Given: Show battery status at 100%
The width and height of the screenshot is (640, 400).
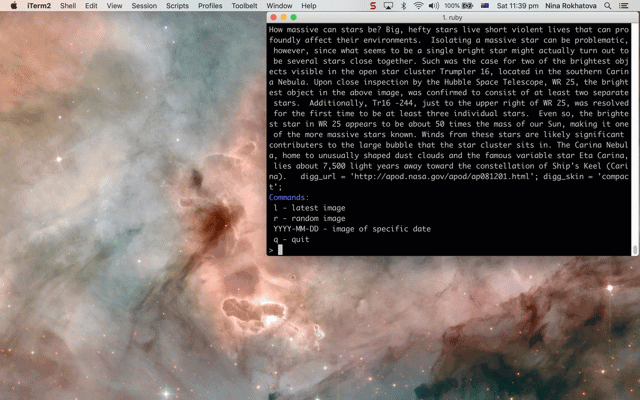Looking at the screenshot, I should [458, 6].
